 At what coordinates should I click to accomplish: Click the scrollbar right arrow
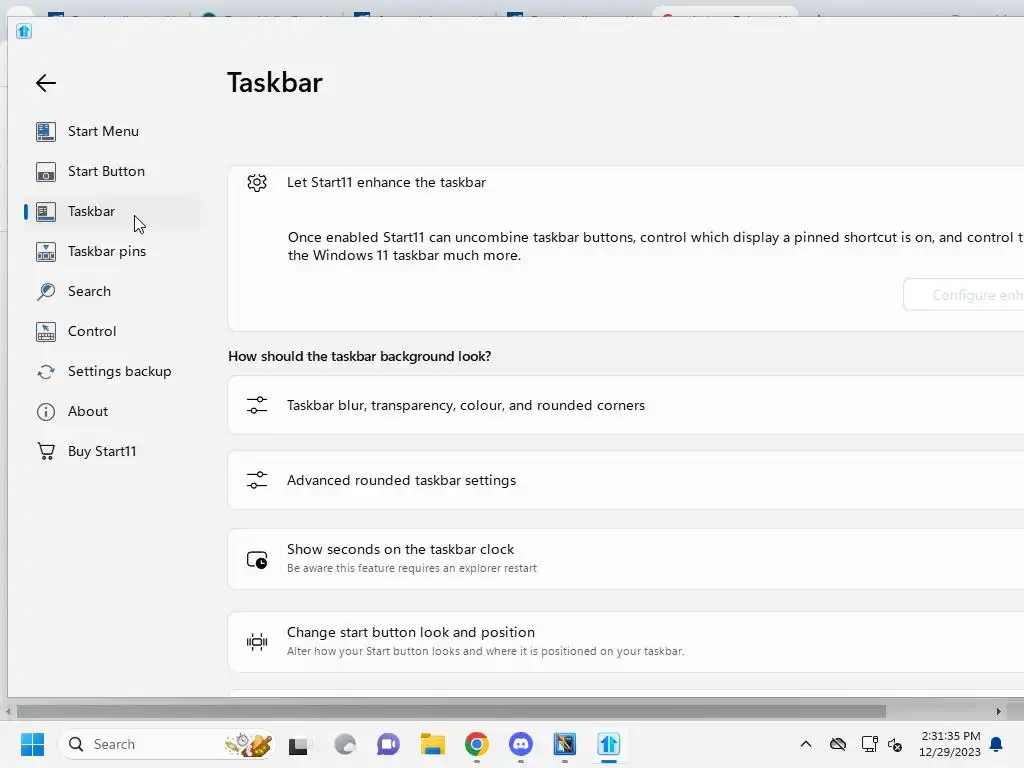[x=999, y=711]
